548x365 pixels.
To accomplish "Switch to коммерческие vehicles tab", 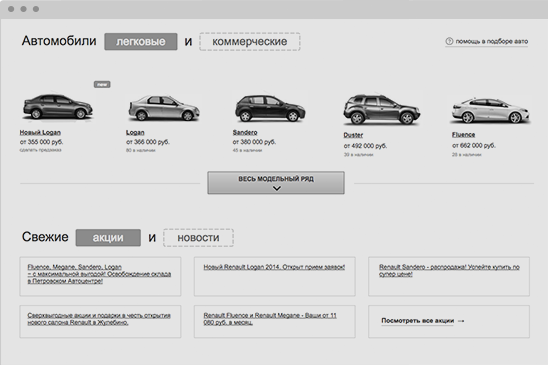I will pyautogui.click(x=250, y=42).
